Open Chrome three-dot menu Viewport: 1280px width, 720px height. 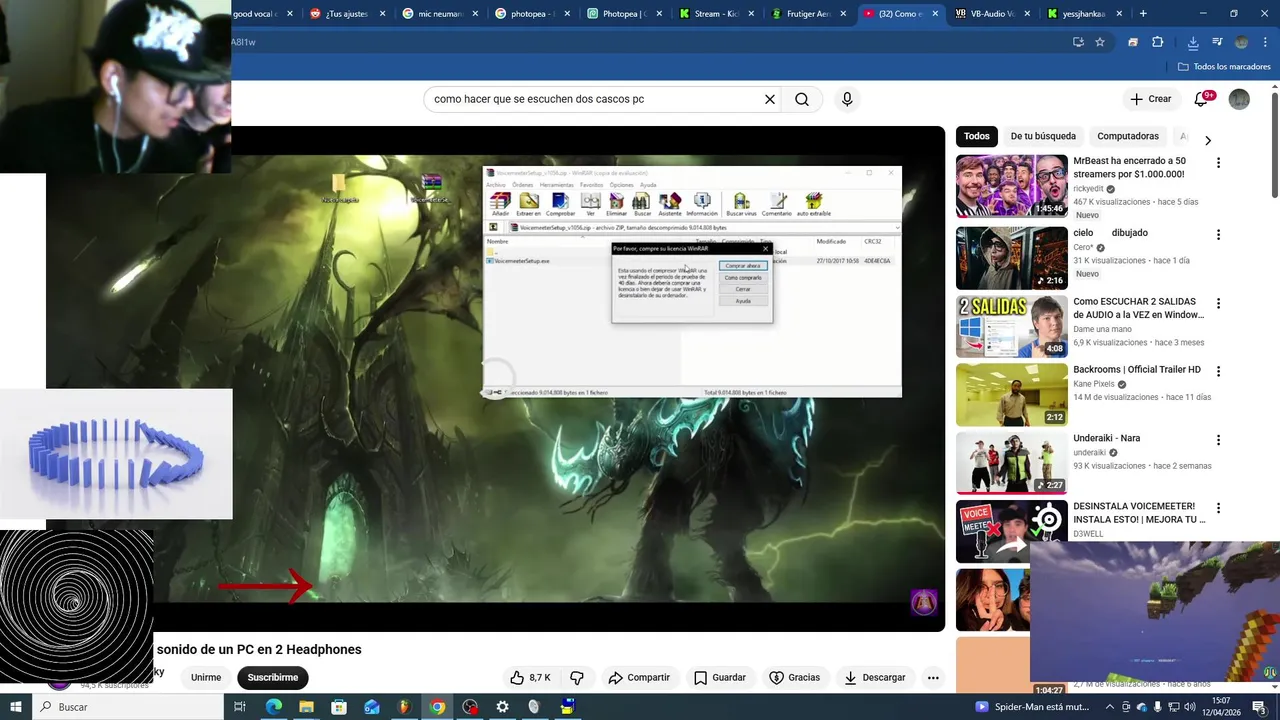(x=1264, y=42)
